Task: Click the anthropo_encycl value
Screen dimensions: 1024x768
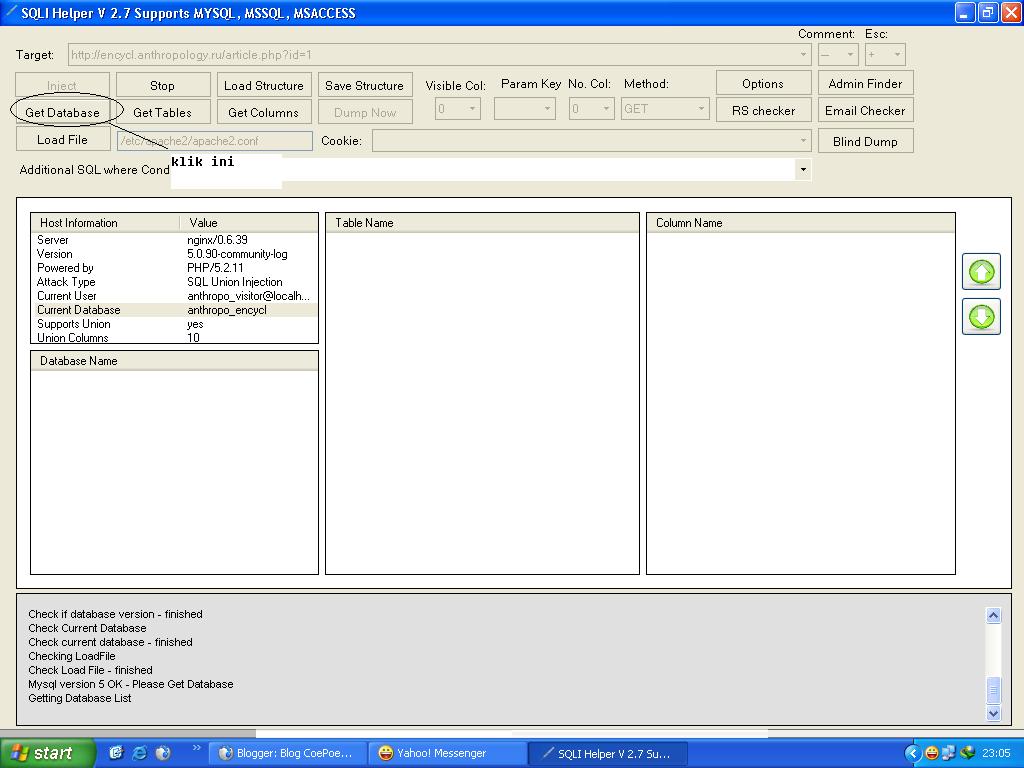Action: [x=227, y=310]
